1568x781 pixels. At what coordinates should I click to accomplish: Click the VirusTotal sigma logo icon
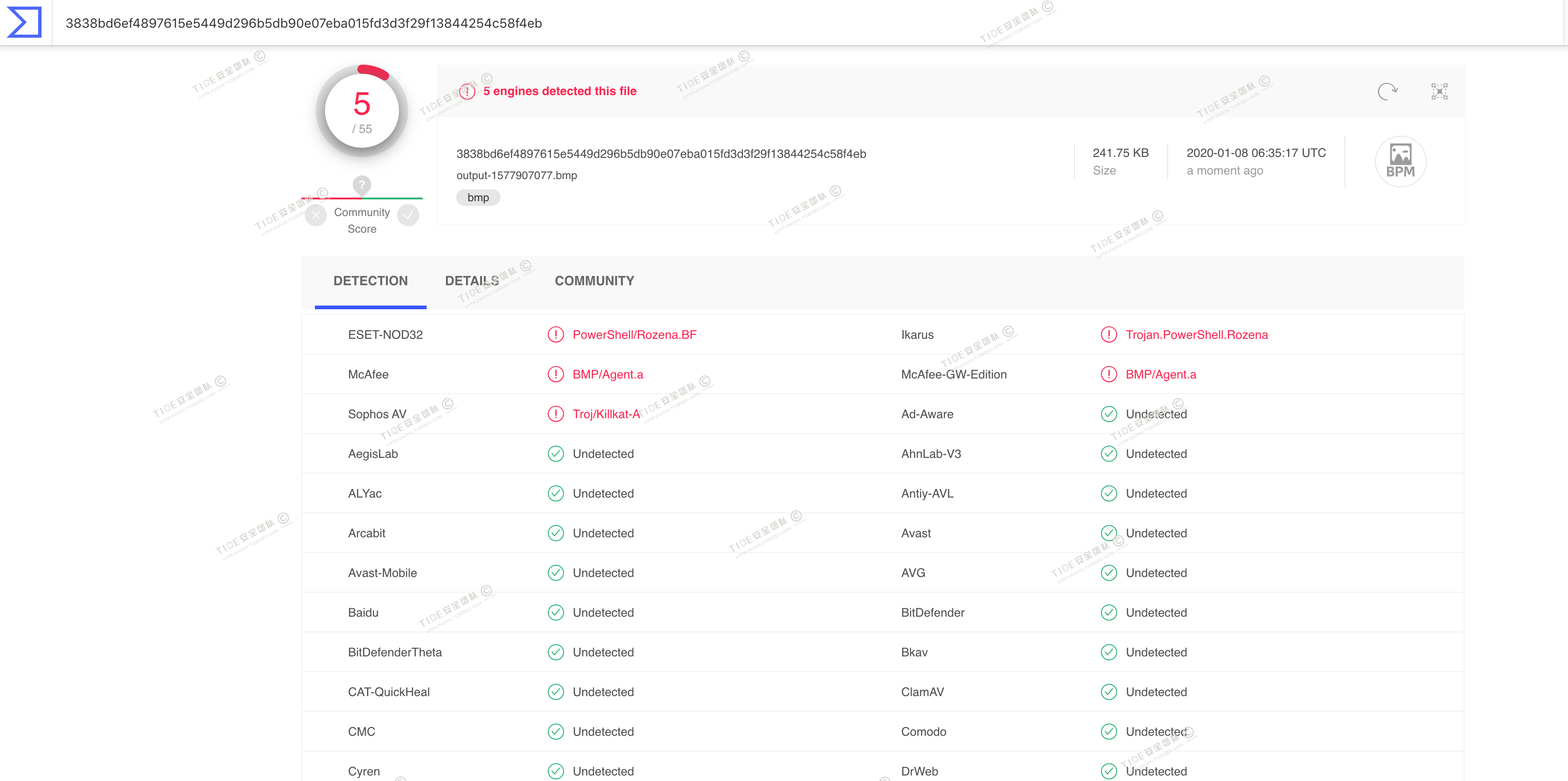tap(24, 23)
